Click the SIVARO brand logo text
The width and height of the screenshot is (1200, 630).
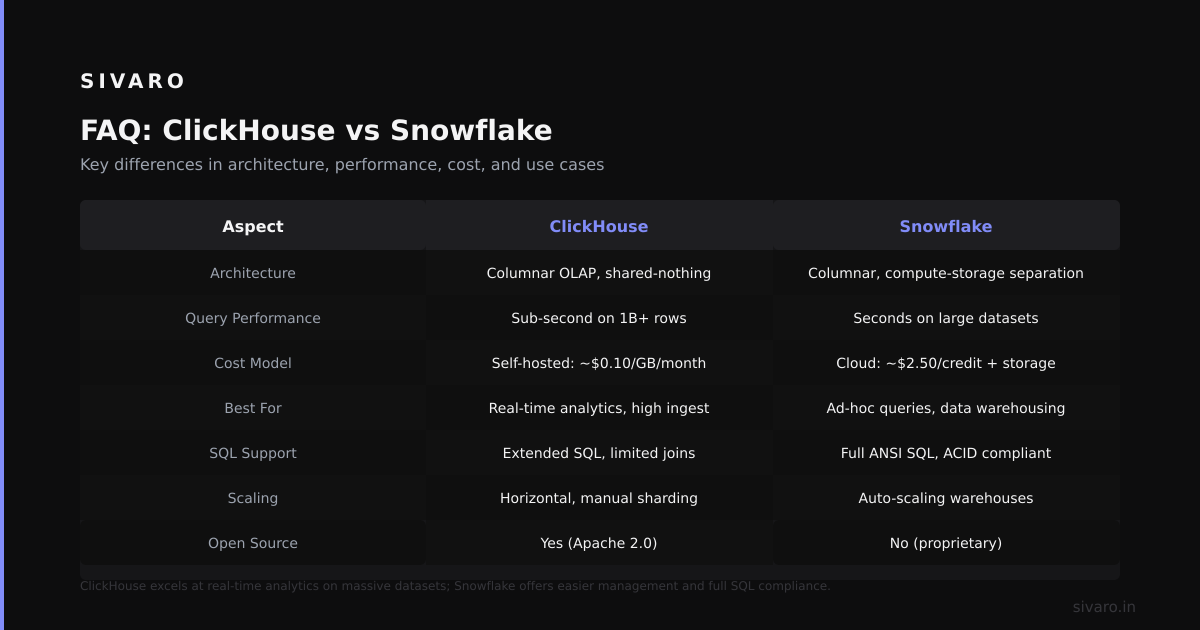pos(133,82)
